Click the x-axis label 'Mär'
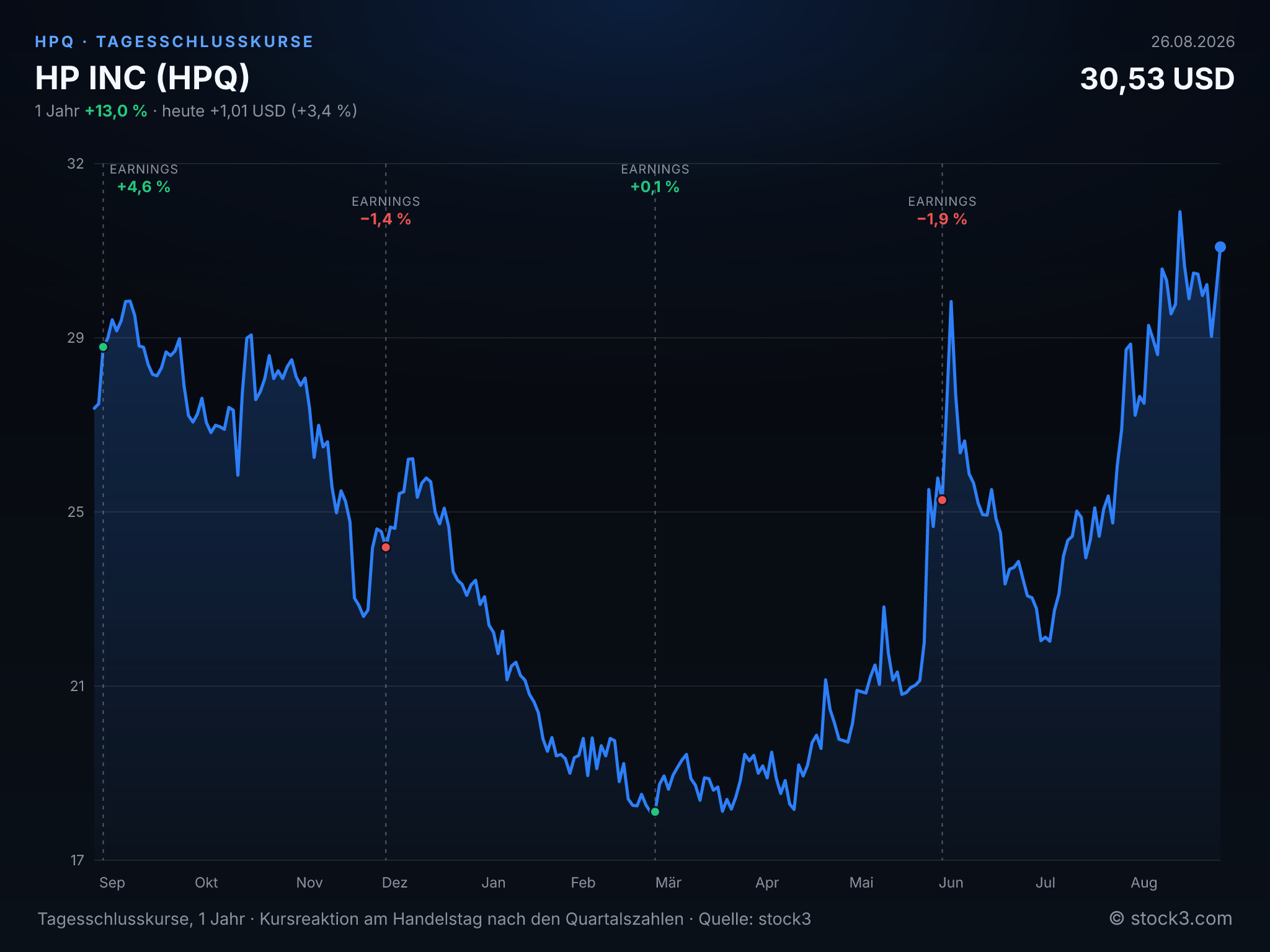 pyautogui.click(x=668, y=883)
